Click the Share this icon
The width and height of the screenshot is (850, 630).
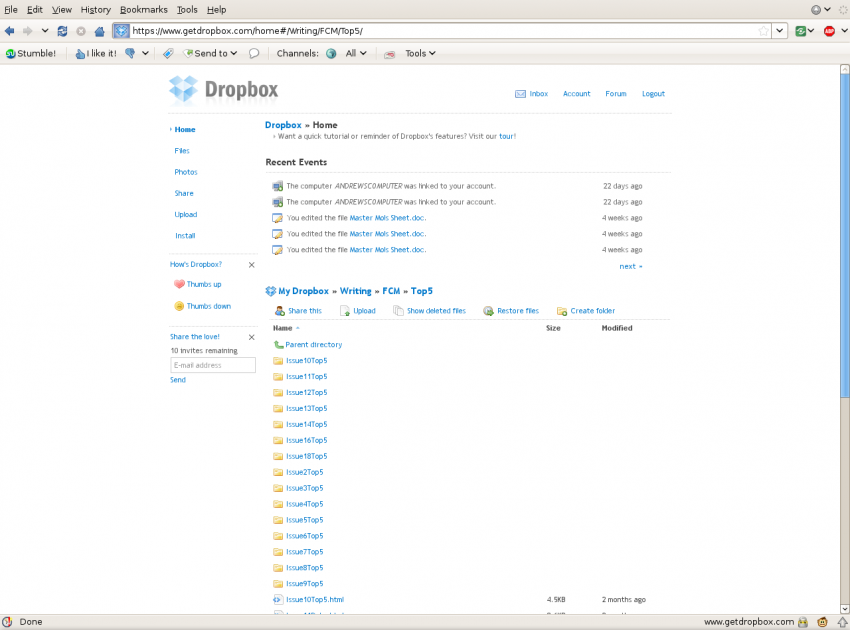(280, 311)
